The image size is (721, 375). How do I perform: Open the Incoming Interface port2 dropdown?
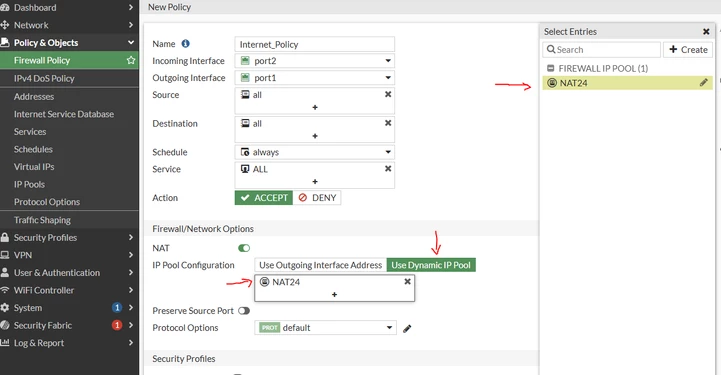pos(315,61)
